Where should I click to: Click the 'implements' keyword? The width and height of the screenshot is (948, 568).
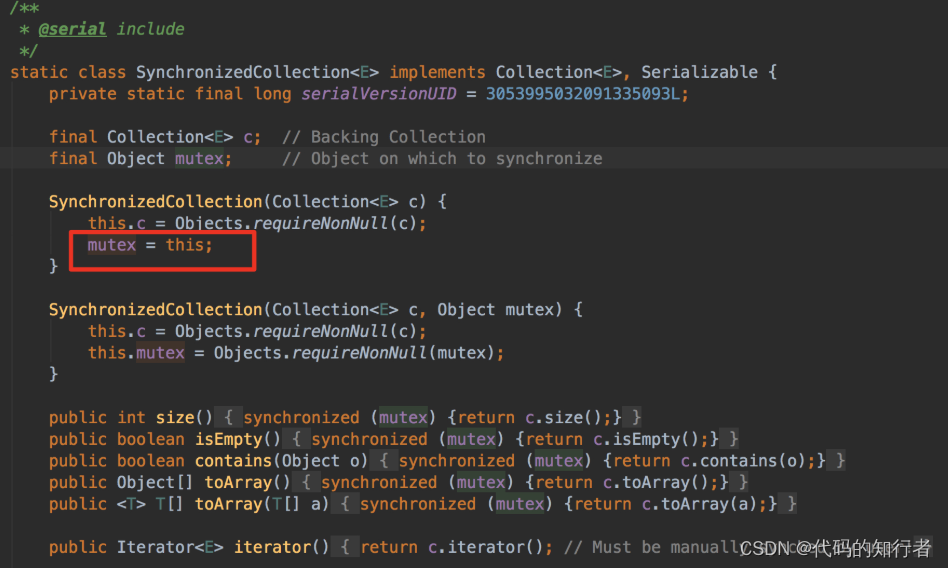(437, 72)
